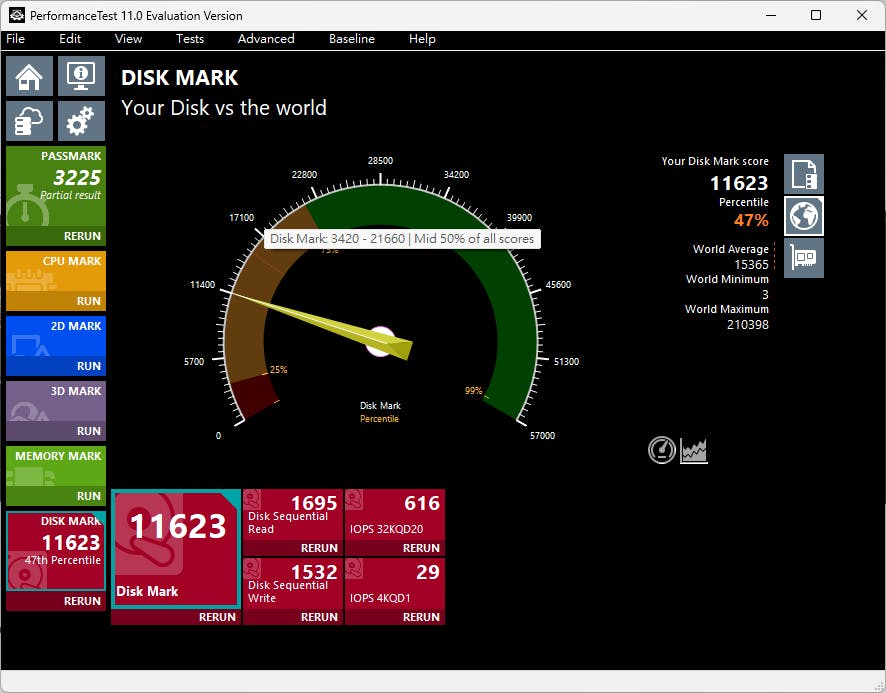Open the File menu
The image size is (886, 693).
15,39
